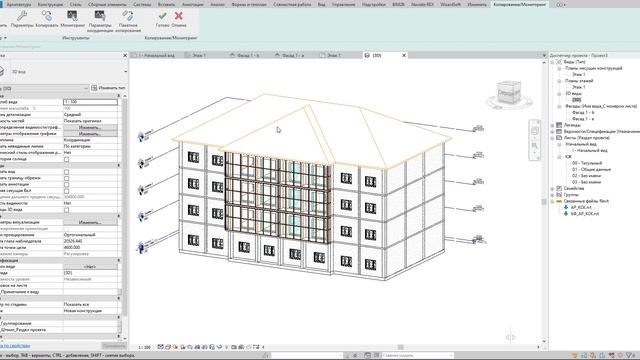Toggle the Обрезать вид checkbox

(67, 172)
